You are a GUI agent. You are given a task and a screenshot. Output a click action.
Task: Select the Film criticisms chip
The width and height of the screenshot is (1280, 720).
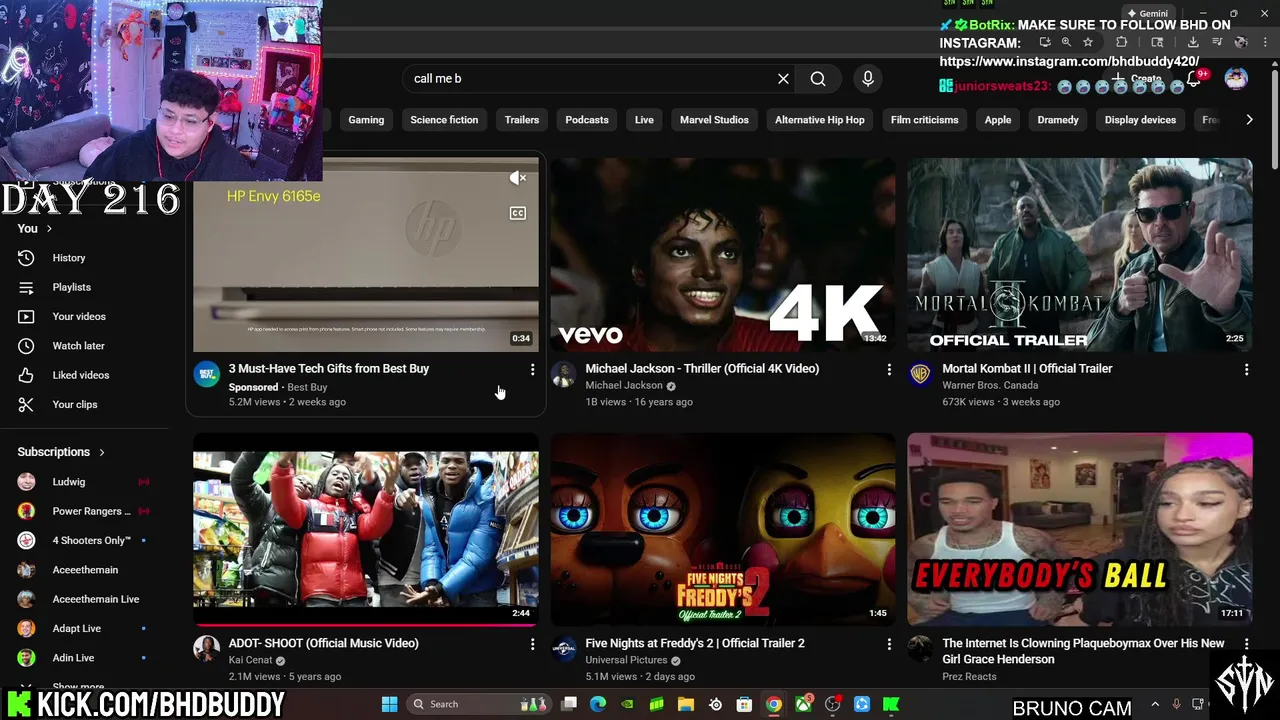click(x=925, y=120)
